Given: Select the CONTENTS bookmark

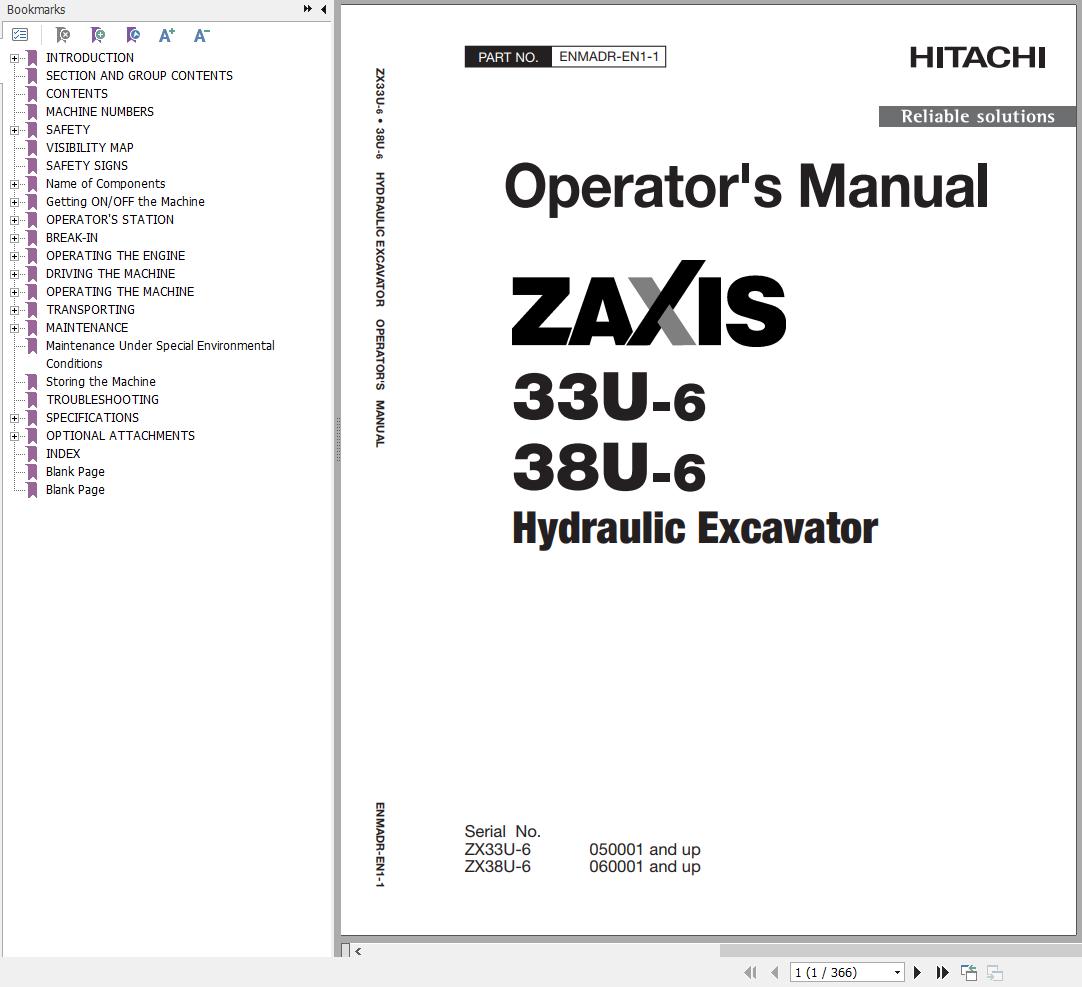Looking at the screenshot, I should (x=77, y=94).
